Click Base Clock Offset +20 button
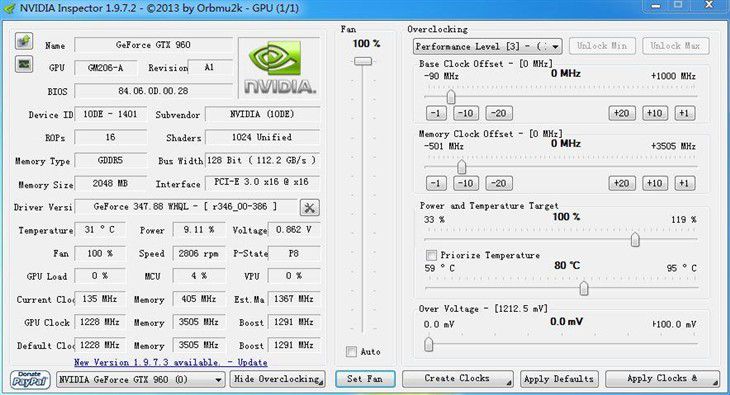 pos(622,113)
